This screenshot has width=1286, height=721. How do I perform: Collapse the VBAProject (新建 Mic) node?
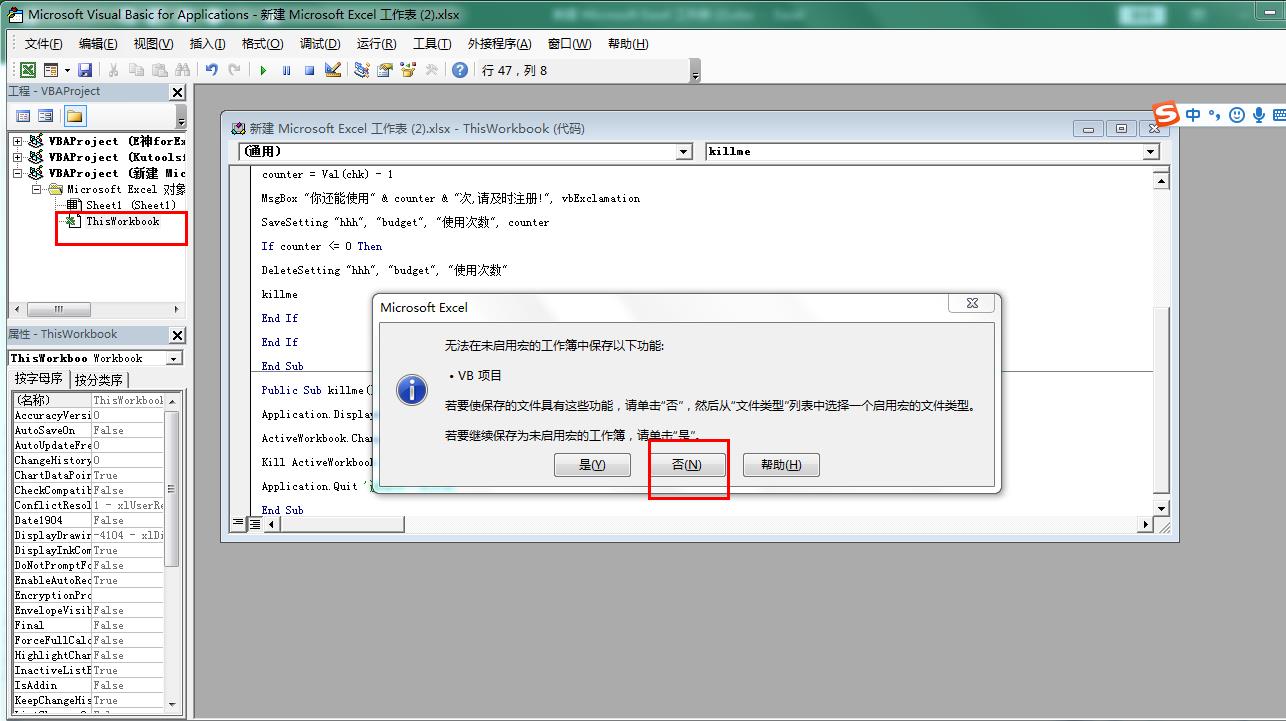pos(17,173)
